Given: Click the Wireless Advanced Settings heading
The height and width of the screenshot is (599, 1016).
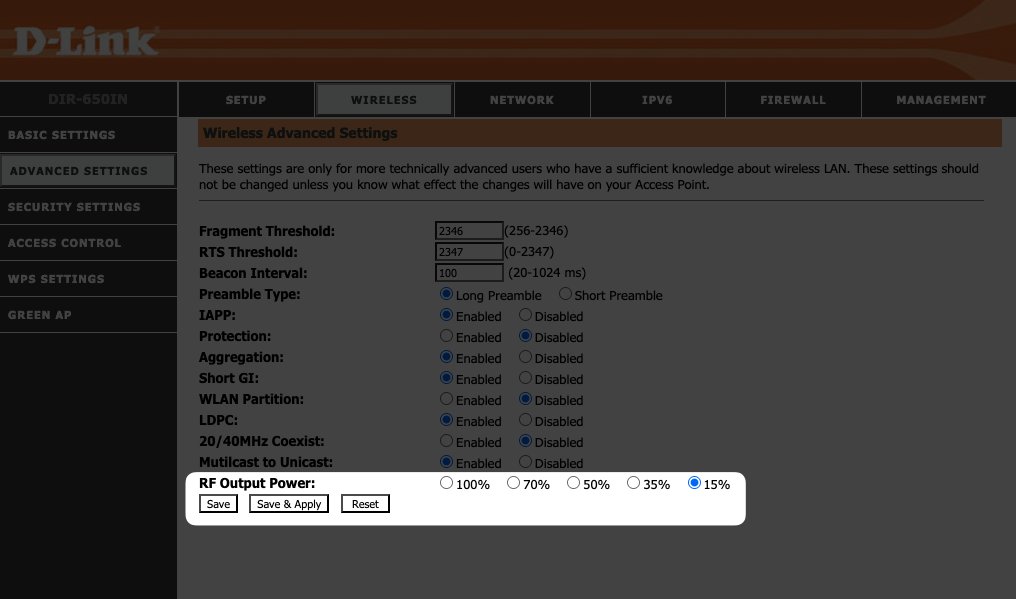Looking at the screenshot, I should (300, 133).
